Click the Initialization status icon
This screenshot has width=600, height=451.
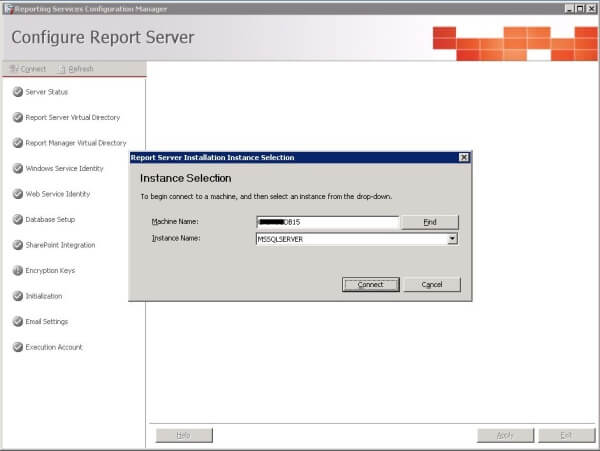[x=18, y=296]
